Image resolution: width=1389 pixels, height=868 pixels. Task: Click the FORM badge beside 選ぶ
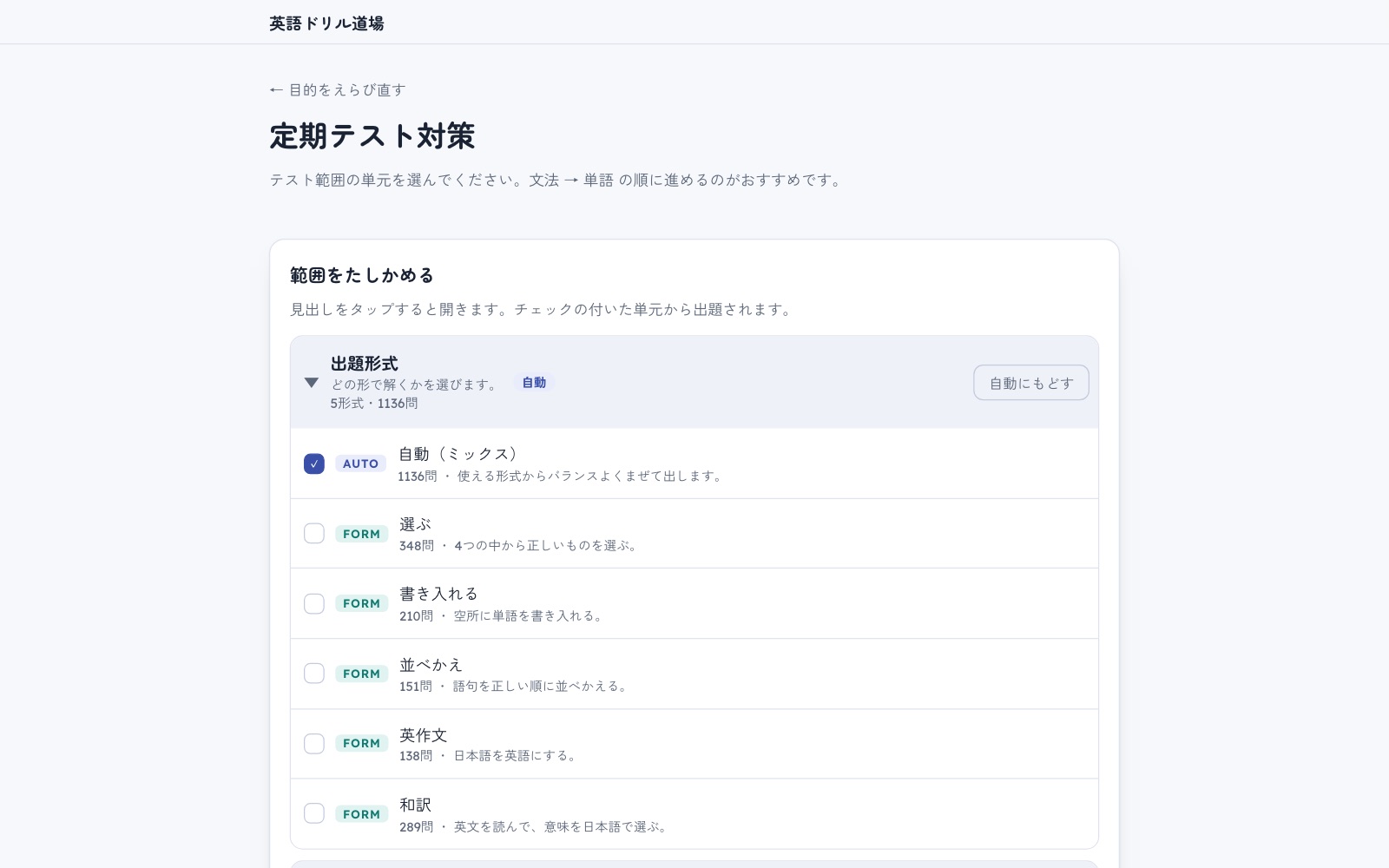tap(361, 534)
